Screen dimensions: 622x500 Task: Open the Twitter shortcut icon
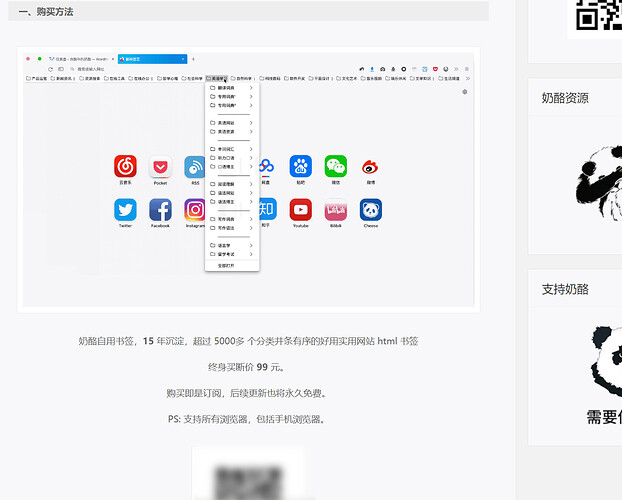click(x=125, y=210)
